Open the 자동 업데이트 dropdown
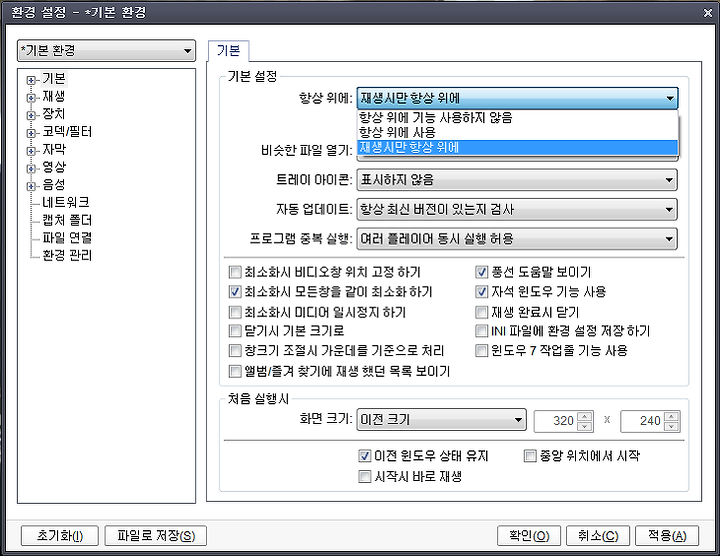 coord(517,209)
